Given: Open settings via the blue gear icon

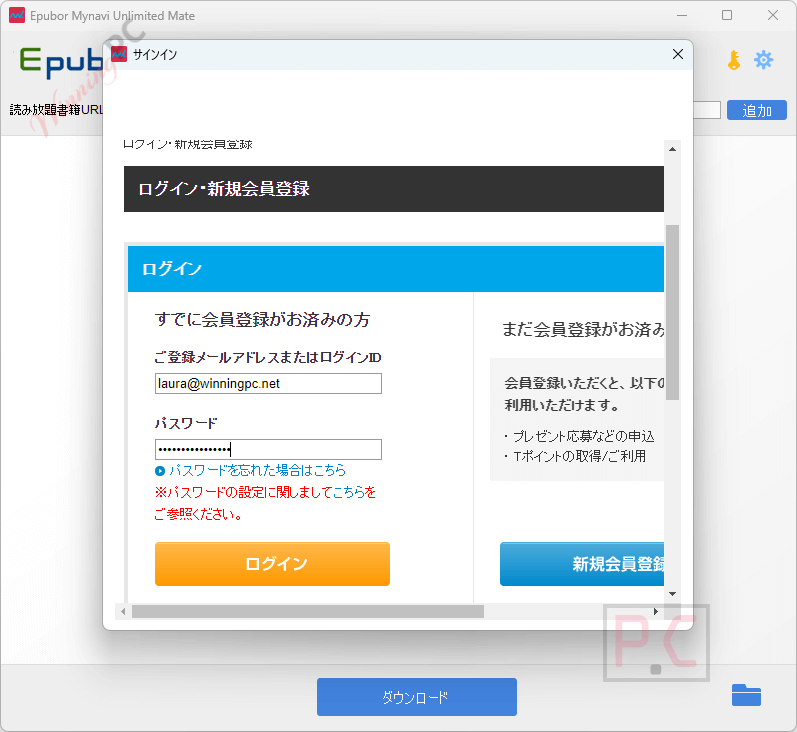Looking at the screenshot, I should pyautogui.click(x=763, y=60).
